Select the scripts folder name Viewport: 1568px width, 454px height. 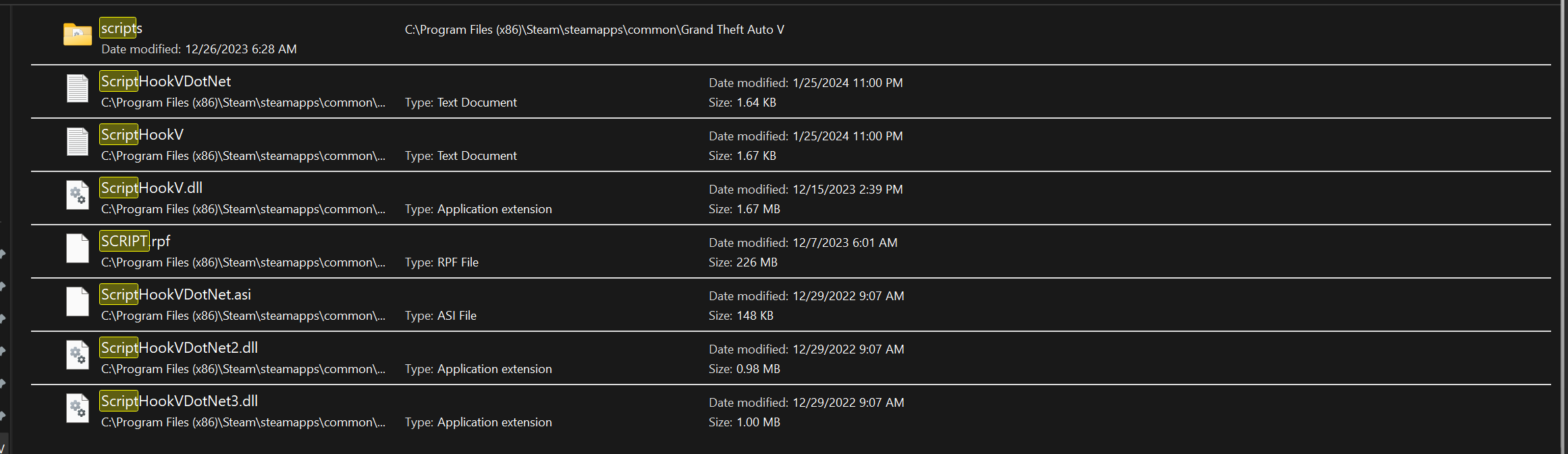(121, 28)
